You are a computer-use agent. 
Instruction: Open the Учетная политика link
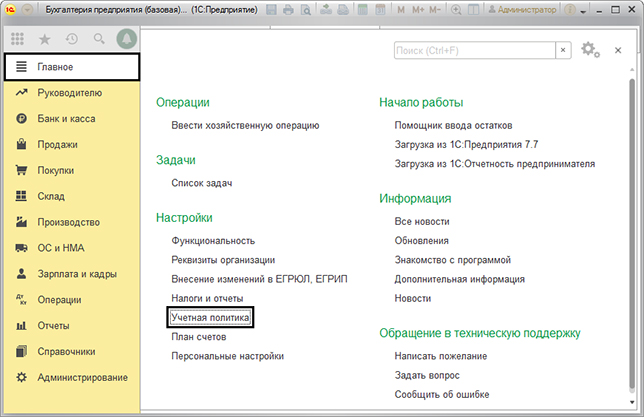click(x=211, y=317)
